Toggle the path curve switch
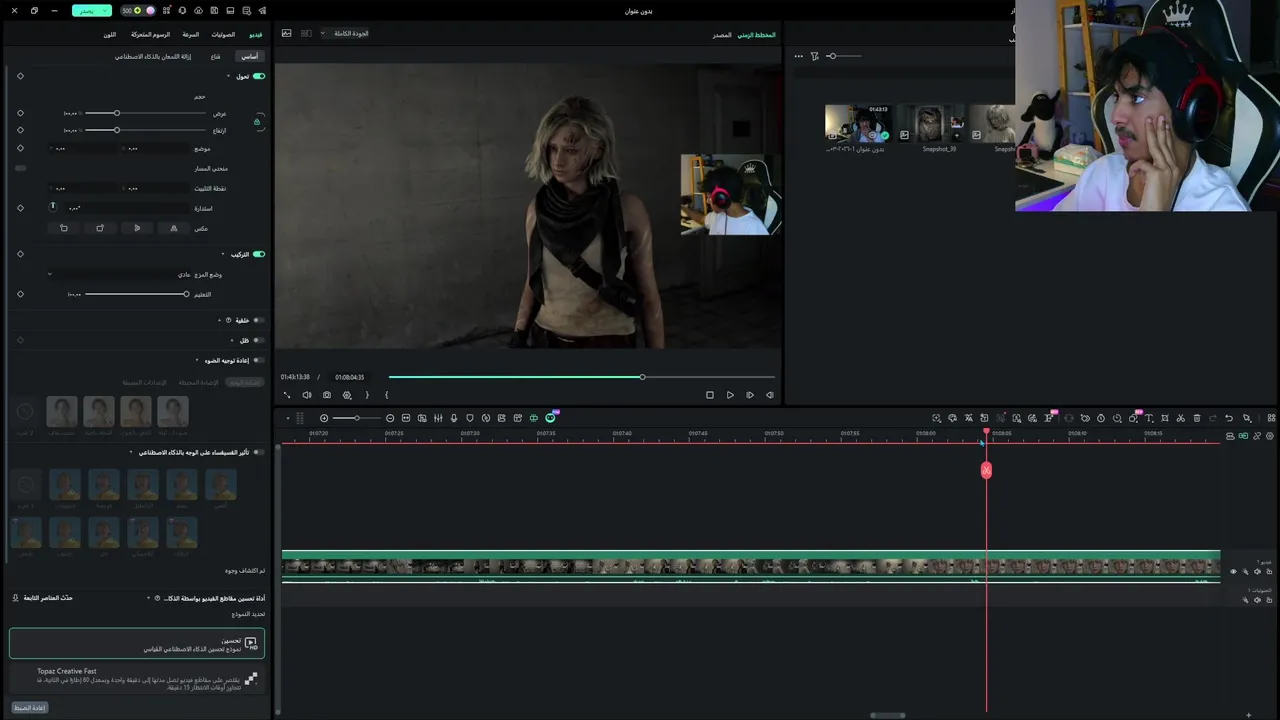 click(20, 168)
